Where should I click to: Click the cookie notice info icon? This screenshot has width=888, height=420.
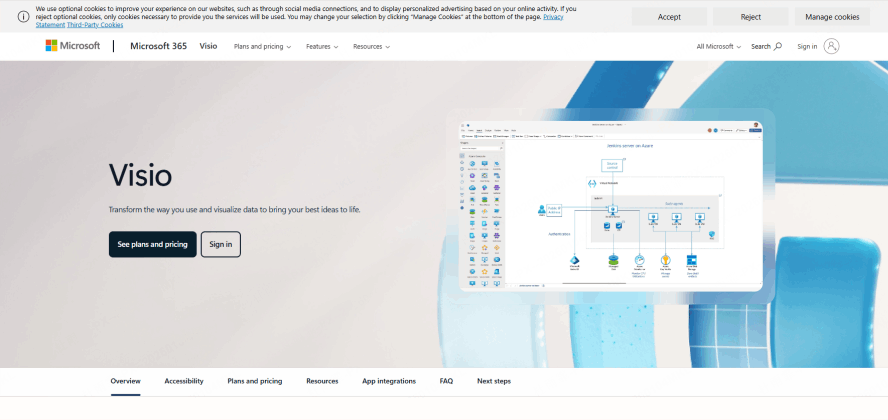click(23, 16)
